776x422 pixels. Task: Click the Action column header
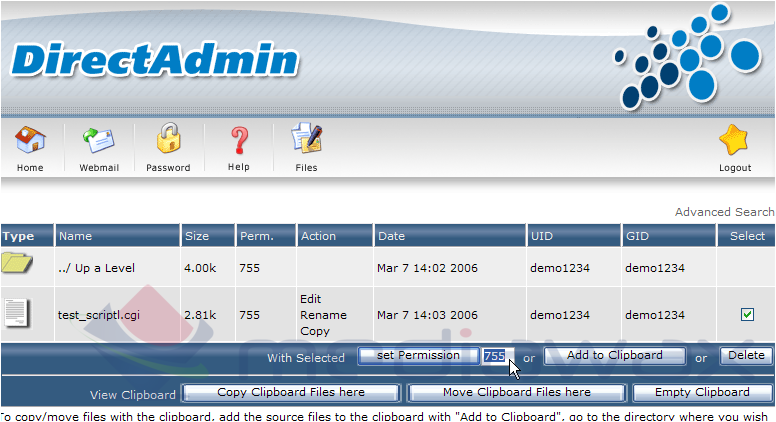(x=318, y=236)
